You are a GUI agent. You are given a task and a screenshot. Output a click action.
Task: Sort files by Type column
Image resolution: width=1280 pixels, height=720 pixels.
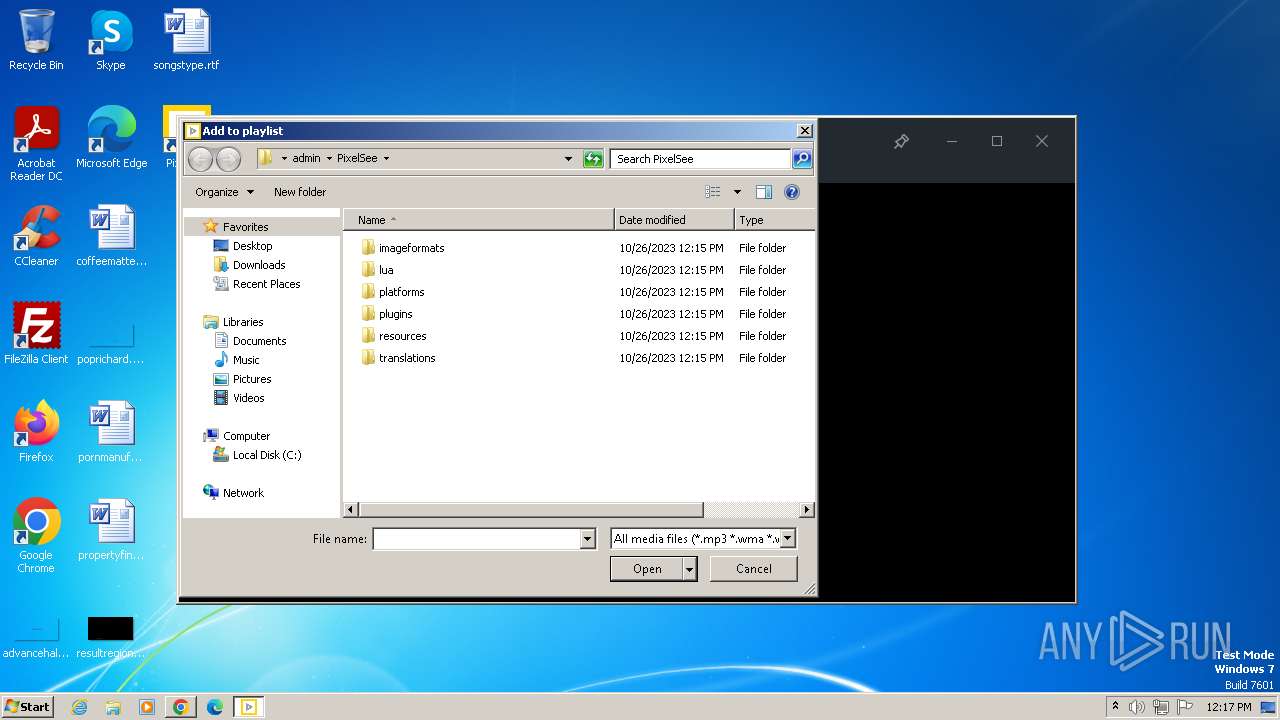774,220
